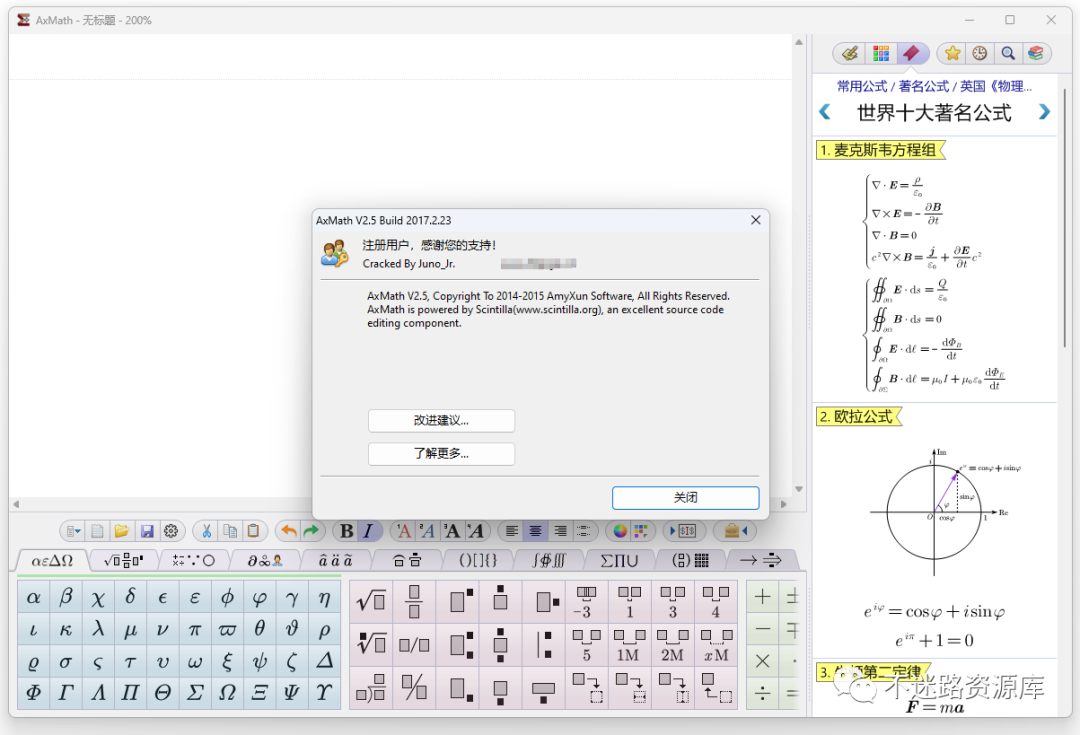Open favorites via the star icon
Screen dimensions: 1080x735
pyautogui.click(x=953, y=53)
